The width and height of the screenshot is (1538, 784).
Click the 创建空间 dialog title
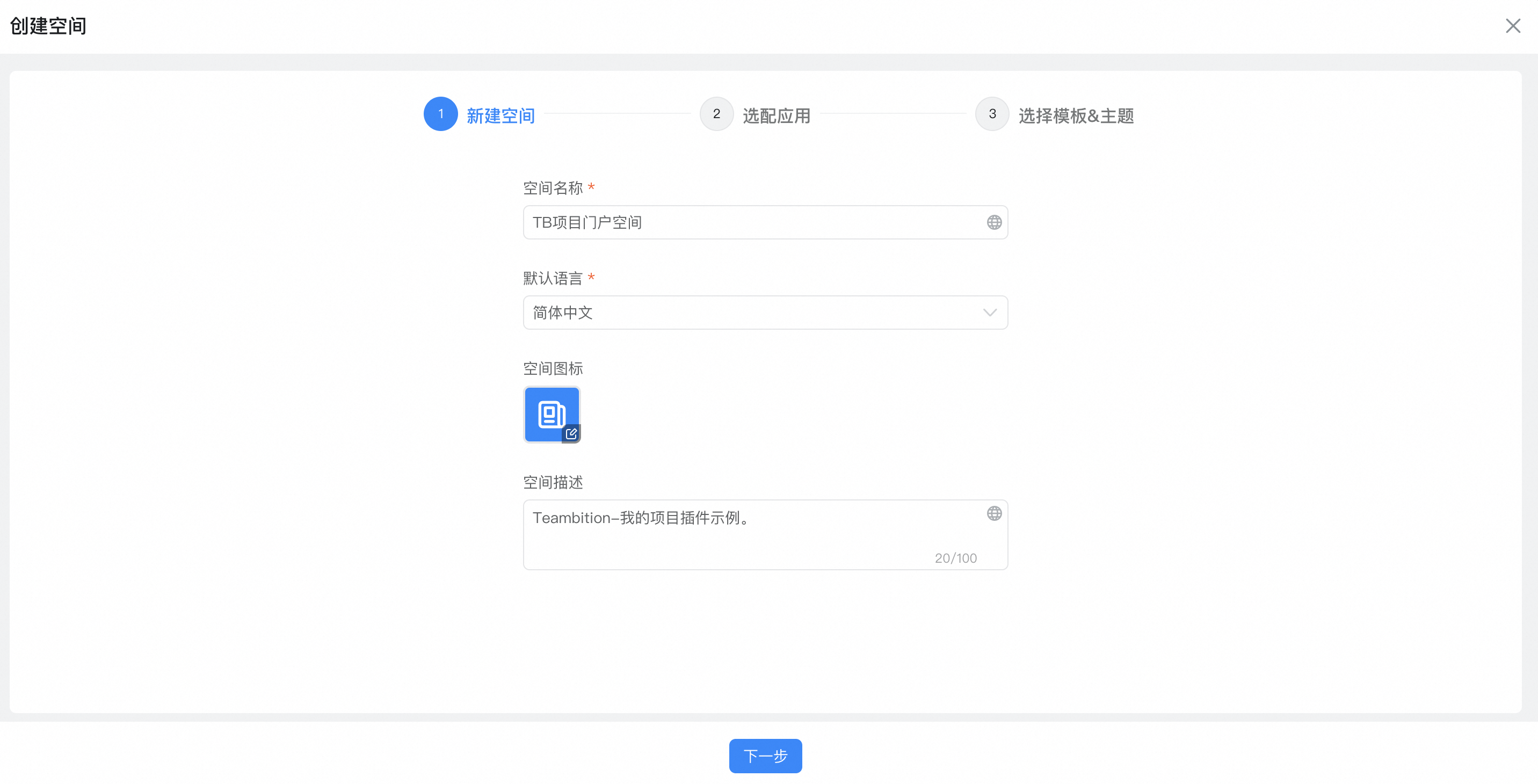[48, 26]
